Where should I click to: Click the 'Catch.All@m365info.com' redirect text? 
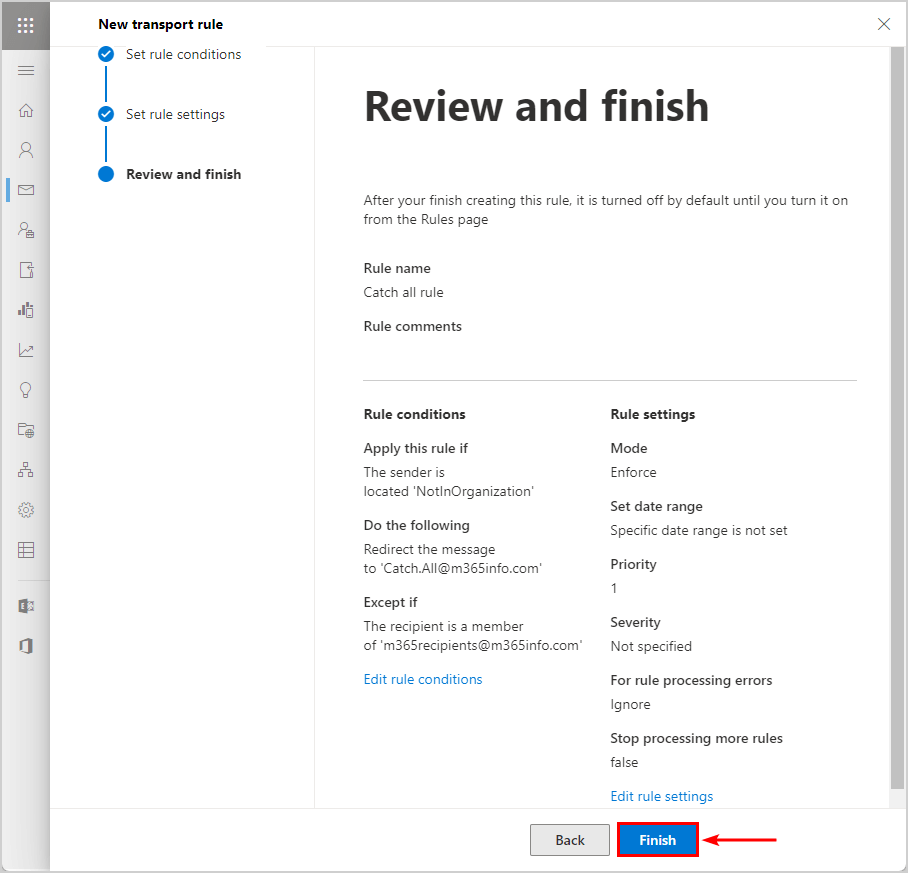460,568
